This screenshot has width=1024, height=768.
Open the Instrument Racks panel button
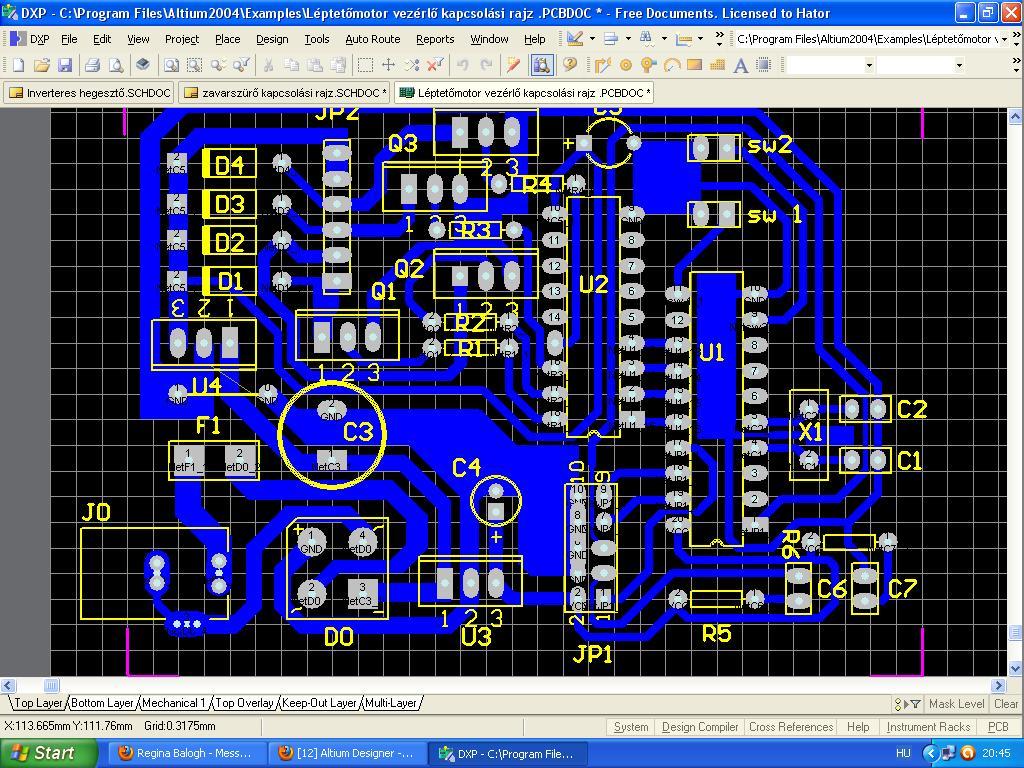tap(928, 727)
